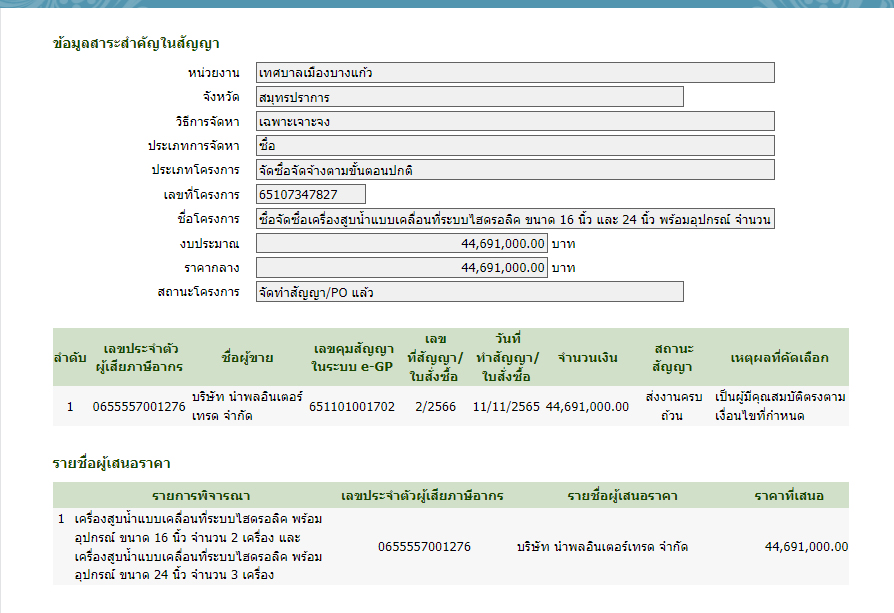Click the จังหวัด field showing สมุทรปราการ
This screenshot has width=894, height=613.
(469, 97)
